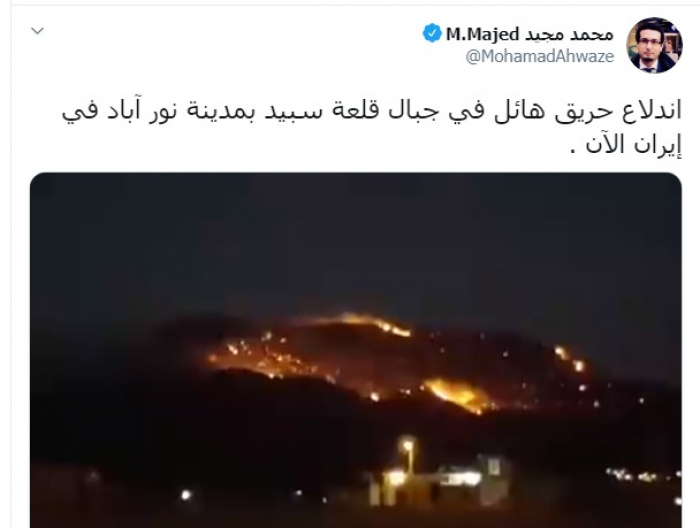The width and height of the screenshot is (700, 528).
Task: Click the dark night sky in video
Action: 356,237
